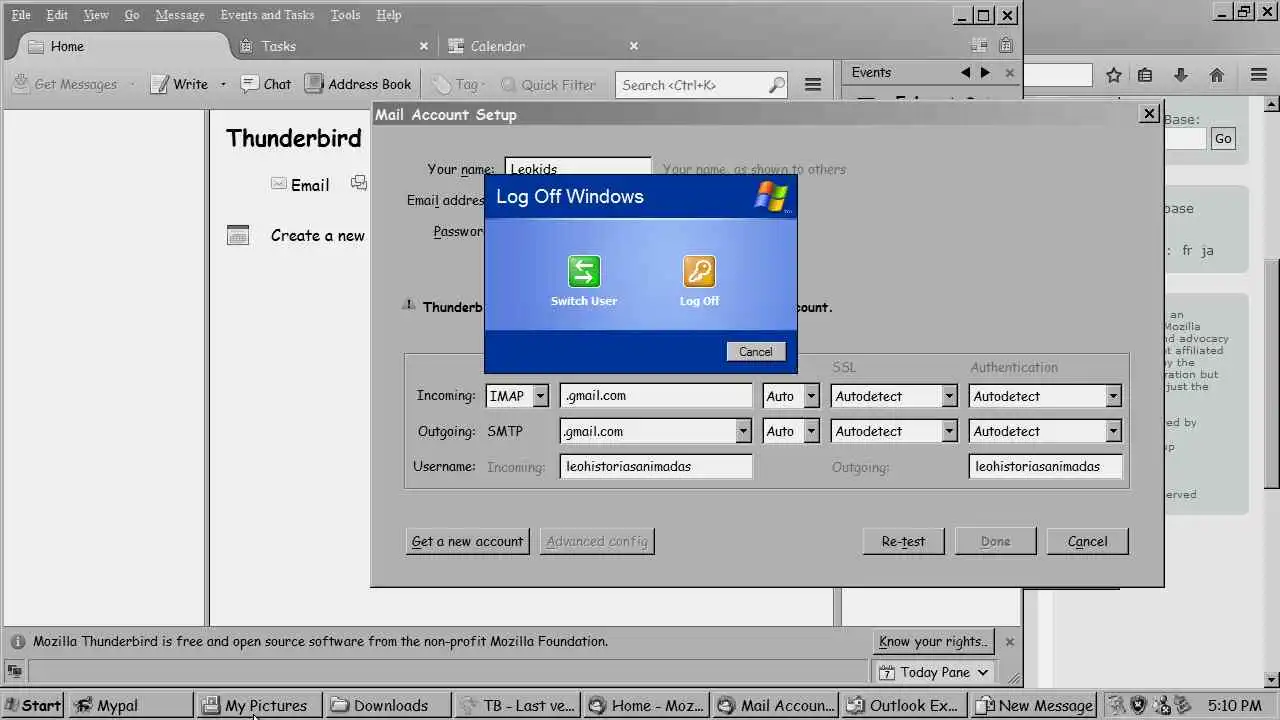Screen dimensions: 1280x720
Task: Click the Create a new calendar icon
Action: click(238, 235)
